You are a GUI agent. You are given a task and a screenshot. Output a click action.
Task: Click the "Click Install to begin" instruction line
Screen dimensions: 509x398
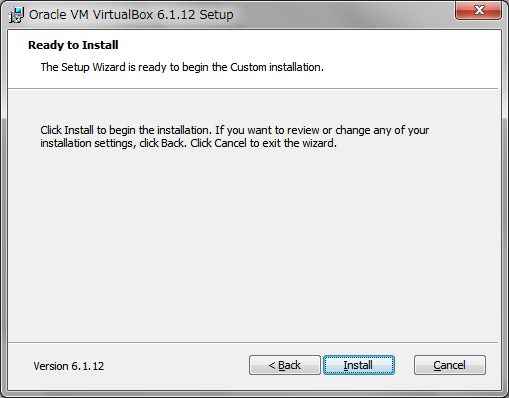(234, 130)
